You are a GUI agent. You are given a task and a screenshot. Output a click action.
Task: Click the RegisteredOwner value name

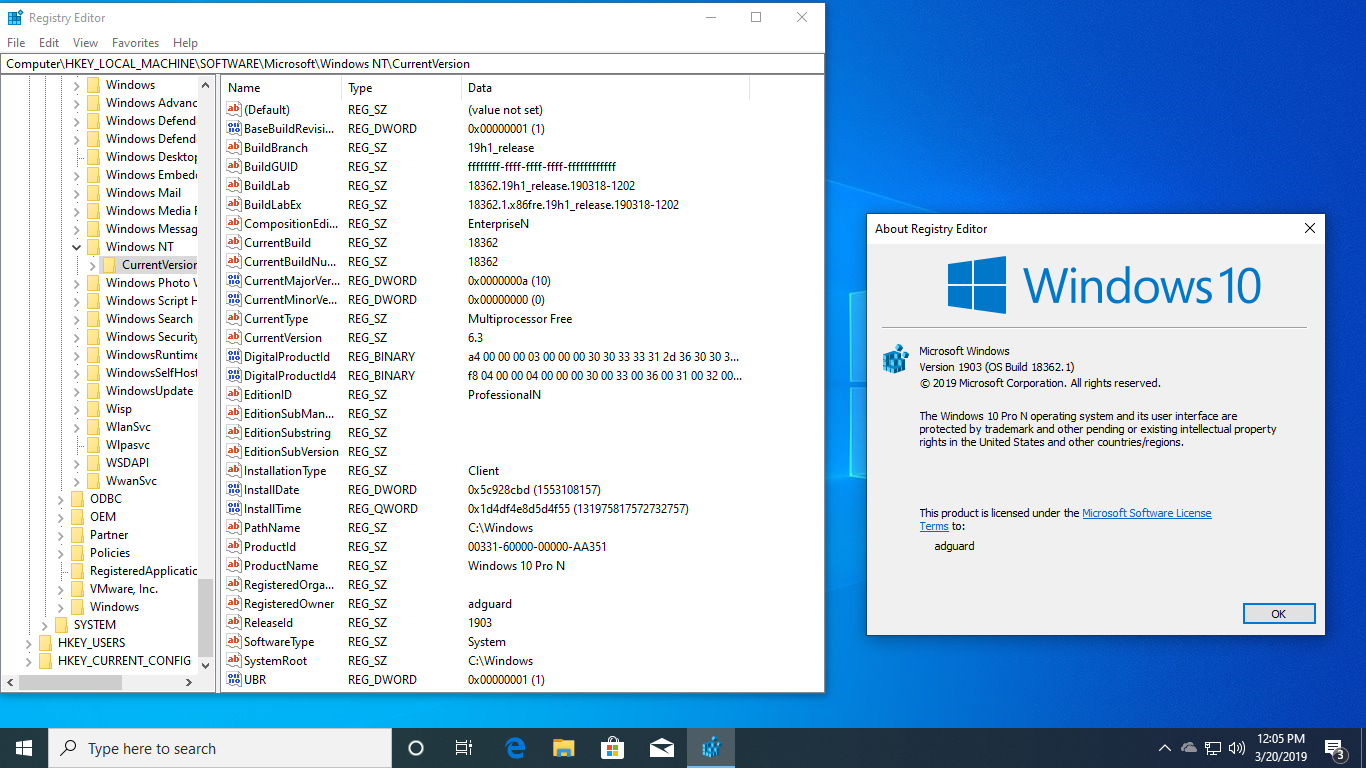[x=289, y=604]
